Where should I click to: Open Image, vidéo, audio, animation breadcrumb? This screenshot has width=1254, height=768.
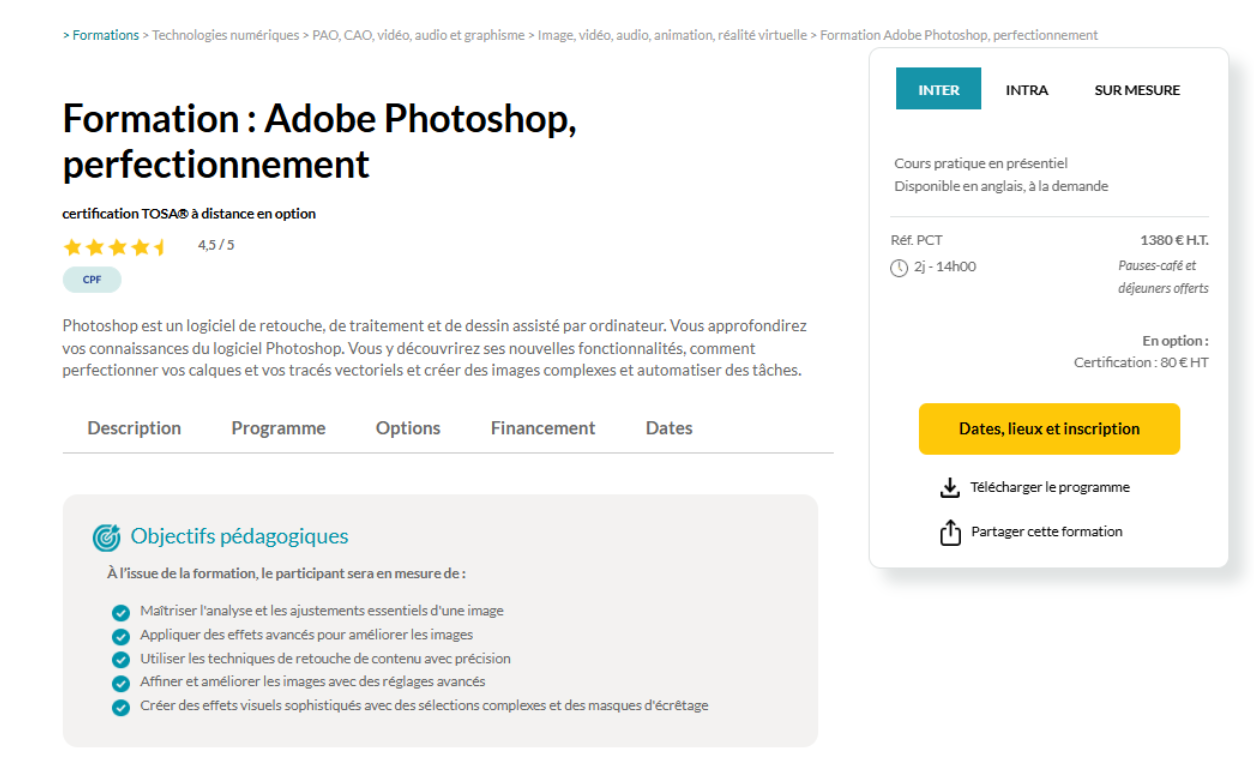pyautogui.click(x=672, y=35)
